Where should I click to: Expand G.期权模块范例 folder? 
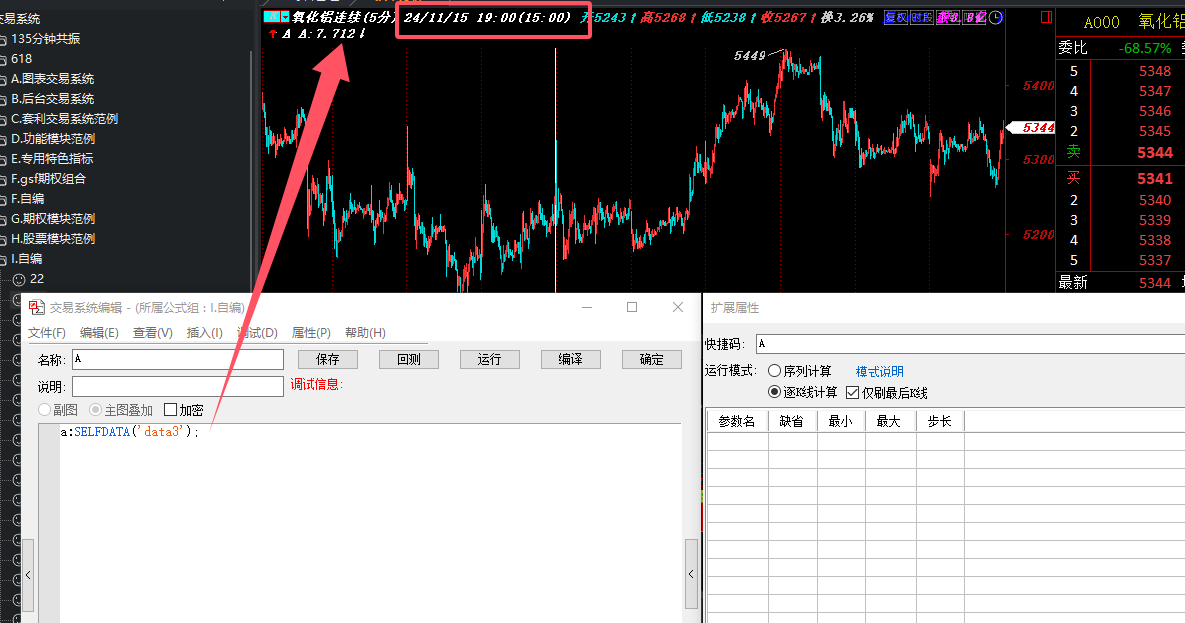click(53, 219)
